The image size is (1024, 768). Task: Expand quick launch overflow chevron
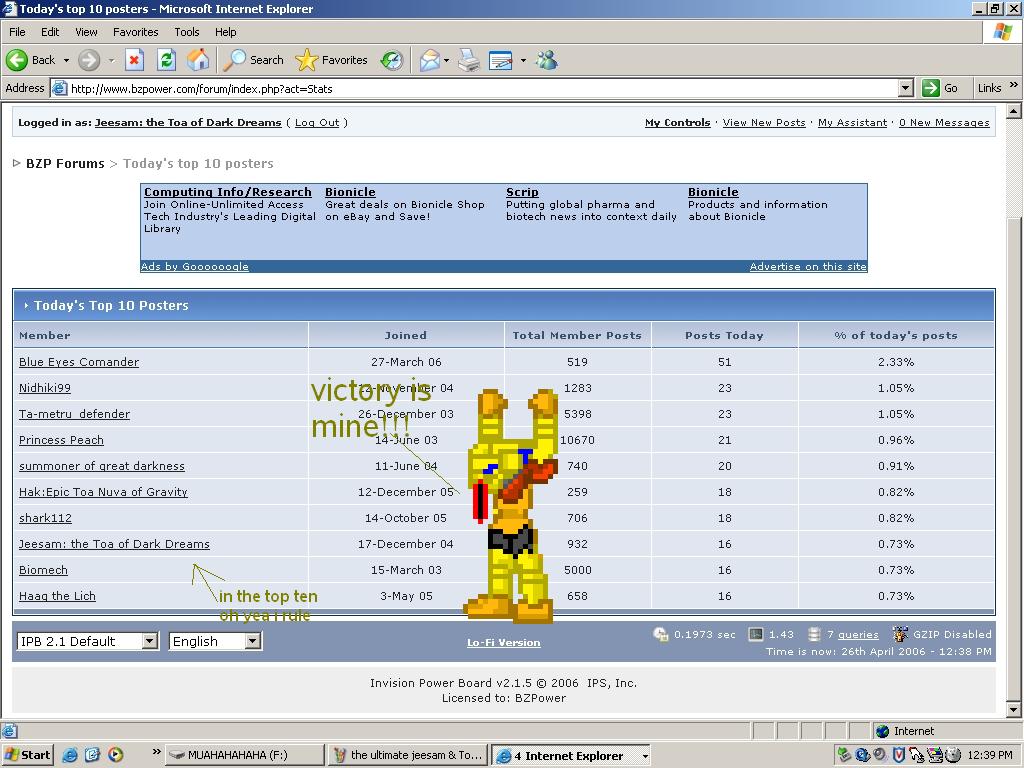(x=157, y=752)
